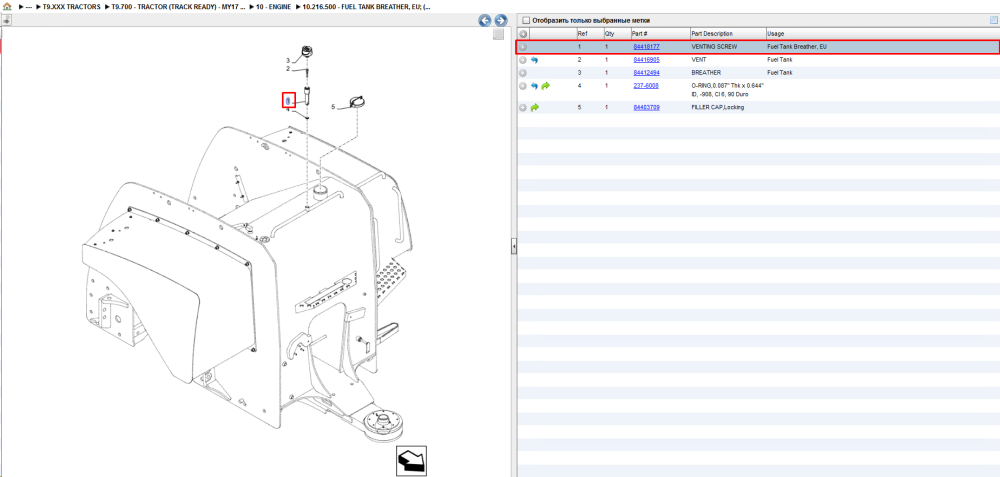Select callout number 3 in the diagram
Image resolution: width=1000 pixels, height=477 pixels.
288,61
